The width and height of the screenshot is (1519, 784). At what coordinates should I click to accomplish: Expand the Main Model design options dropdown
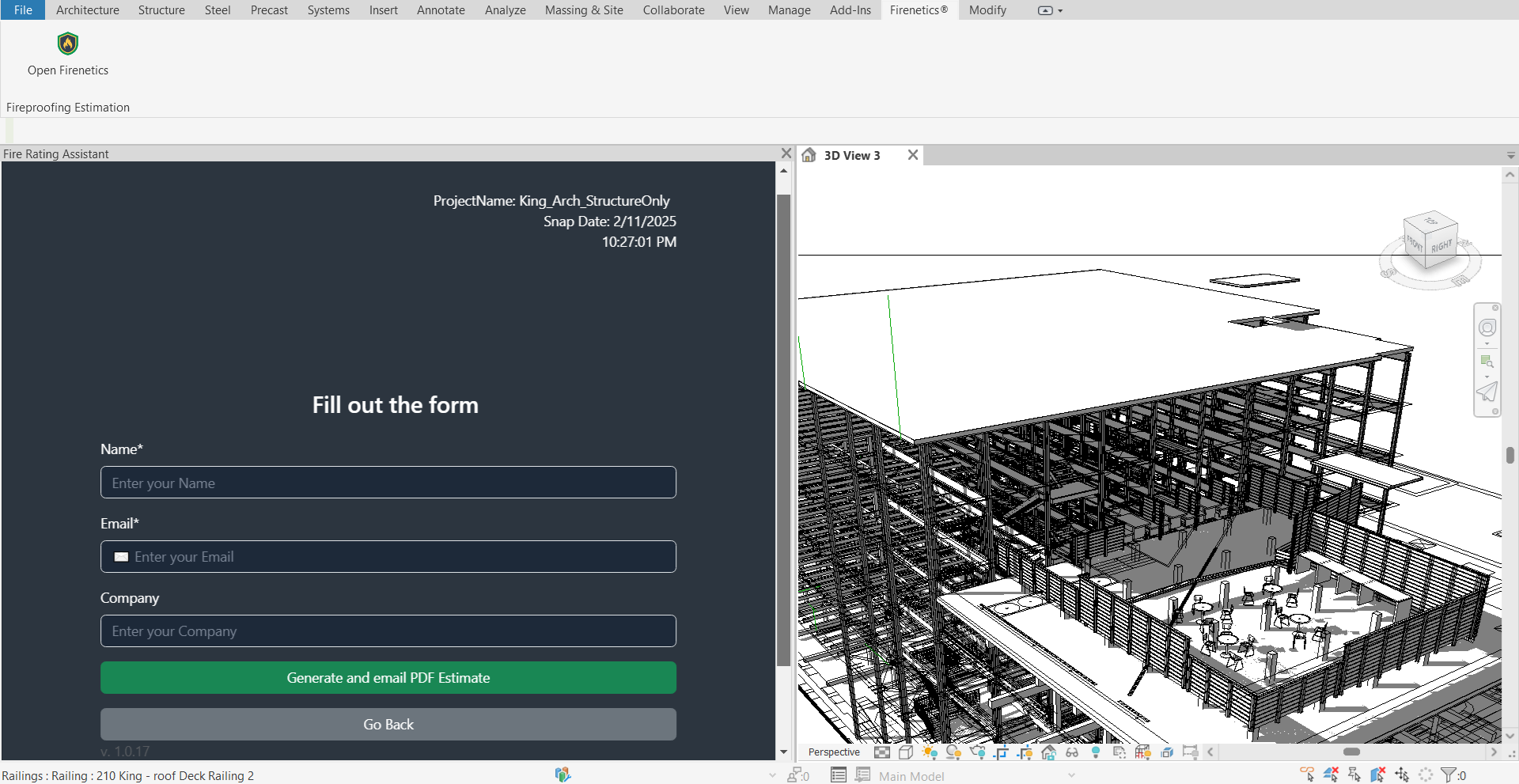(1072, 776)
